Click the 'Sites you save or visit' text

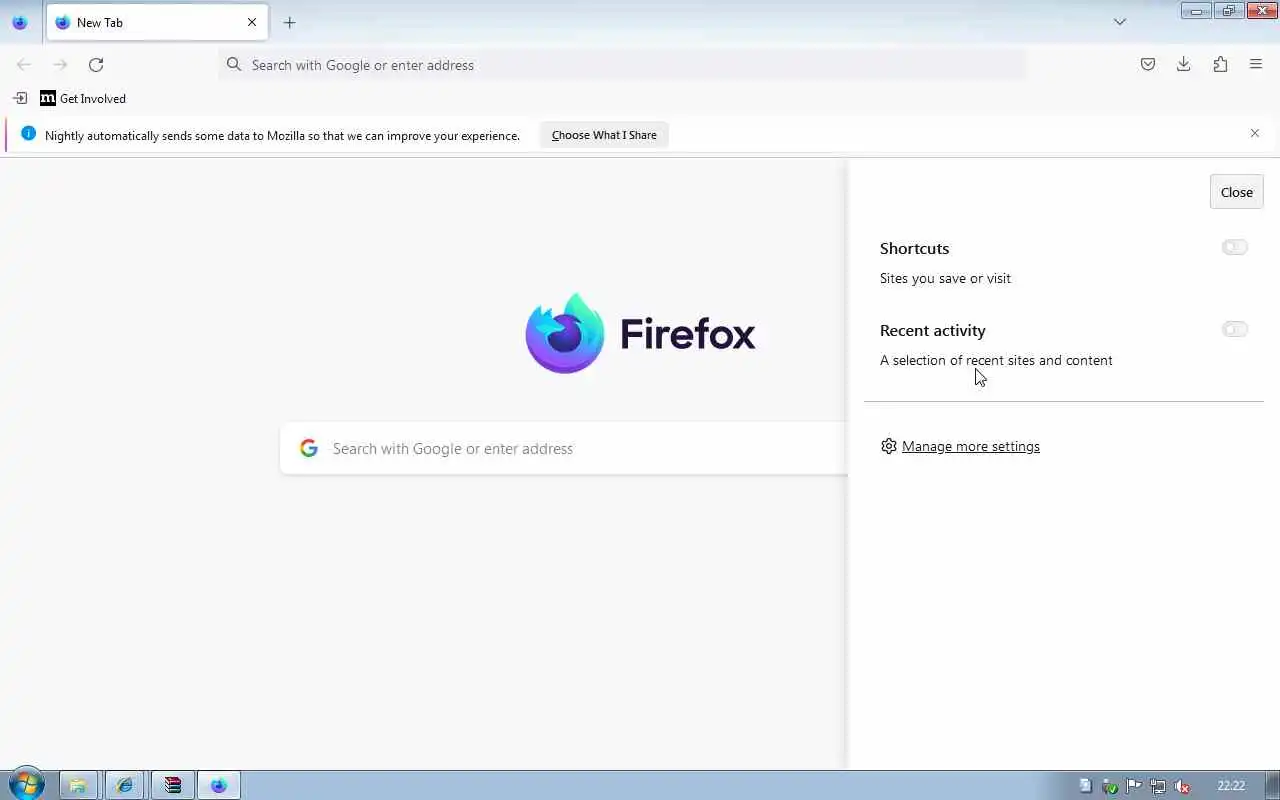pos(945,278)
